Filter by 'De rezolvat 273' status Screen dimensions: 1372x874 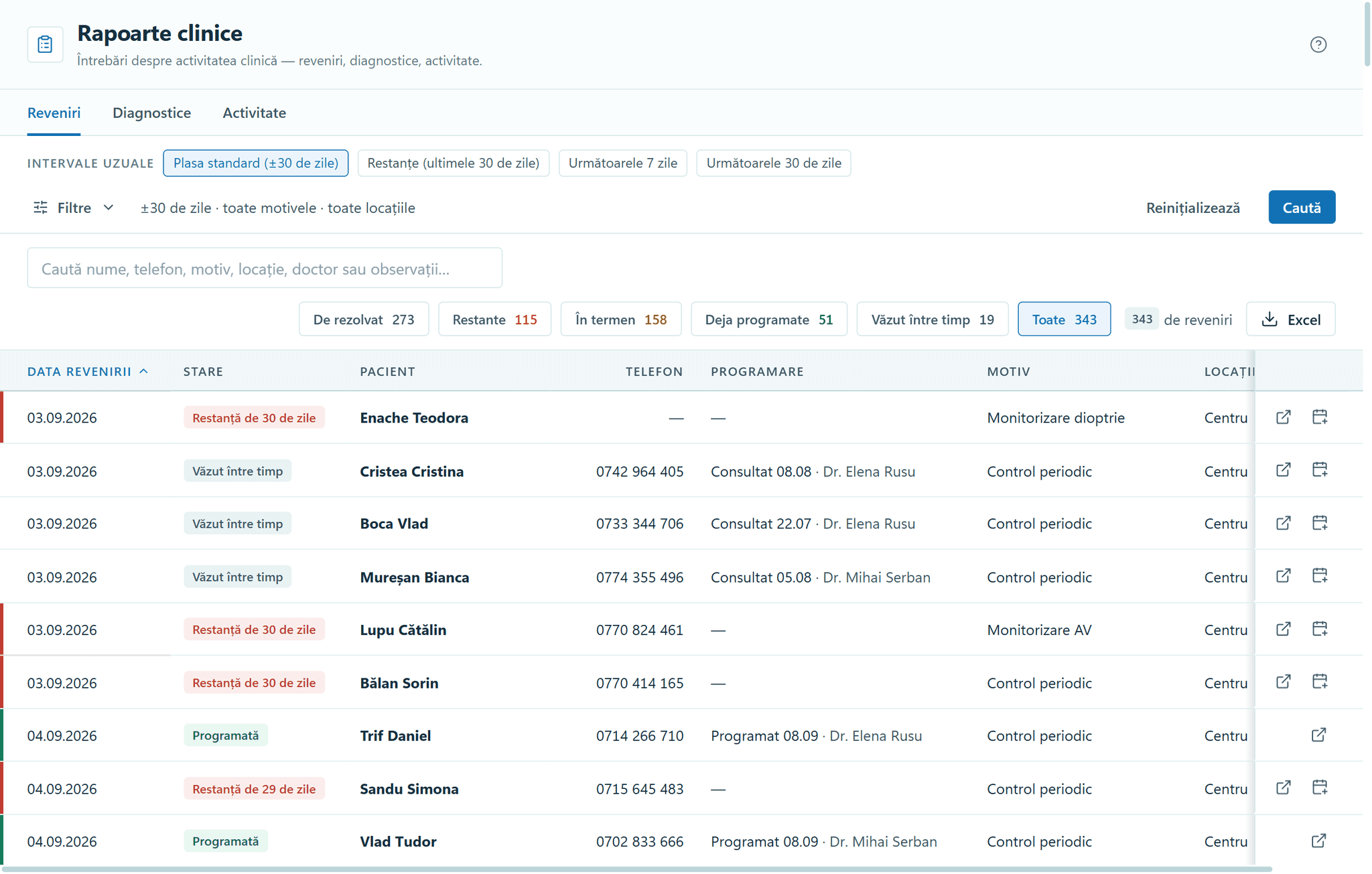coord(364,319)
